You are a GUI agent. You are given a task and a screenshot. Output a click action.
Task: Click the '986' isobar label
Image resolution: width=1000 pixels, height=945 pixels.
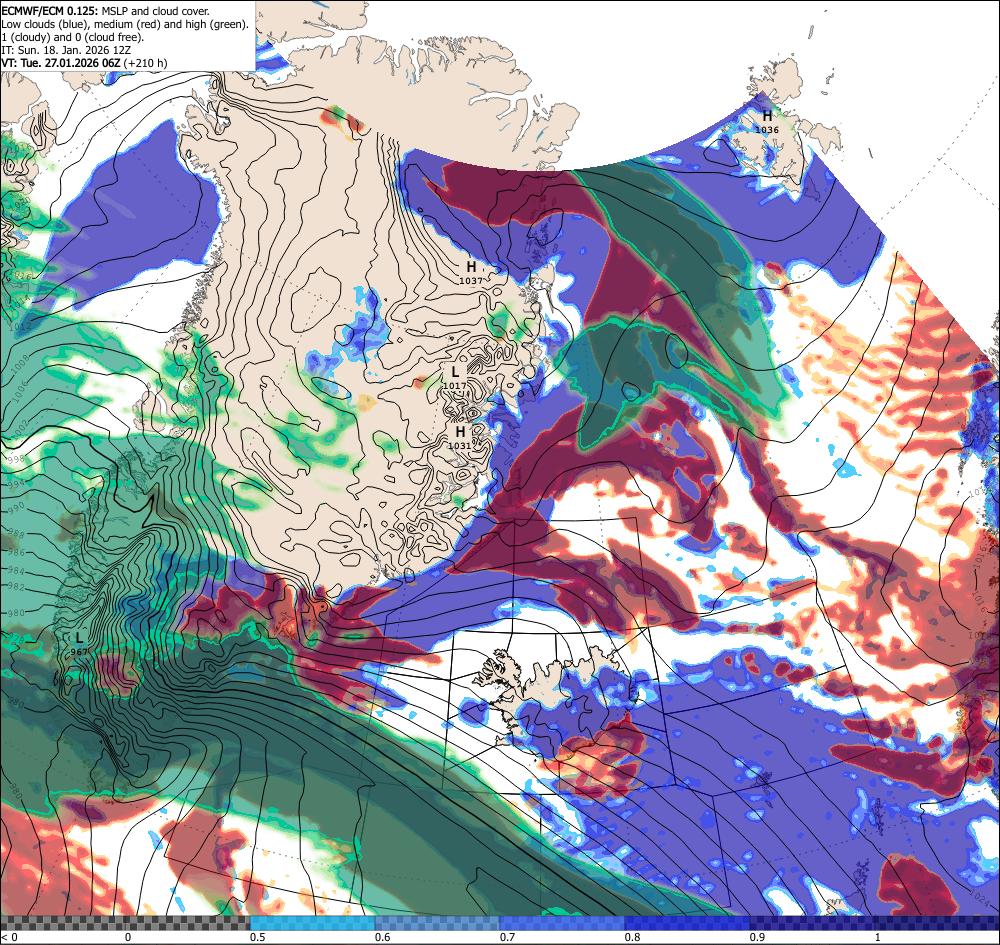[x=16, y=553]
